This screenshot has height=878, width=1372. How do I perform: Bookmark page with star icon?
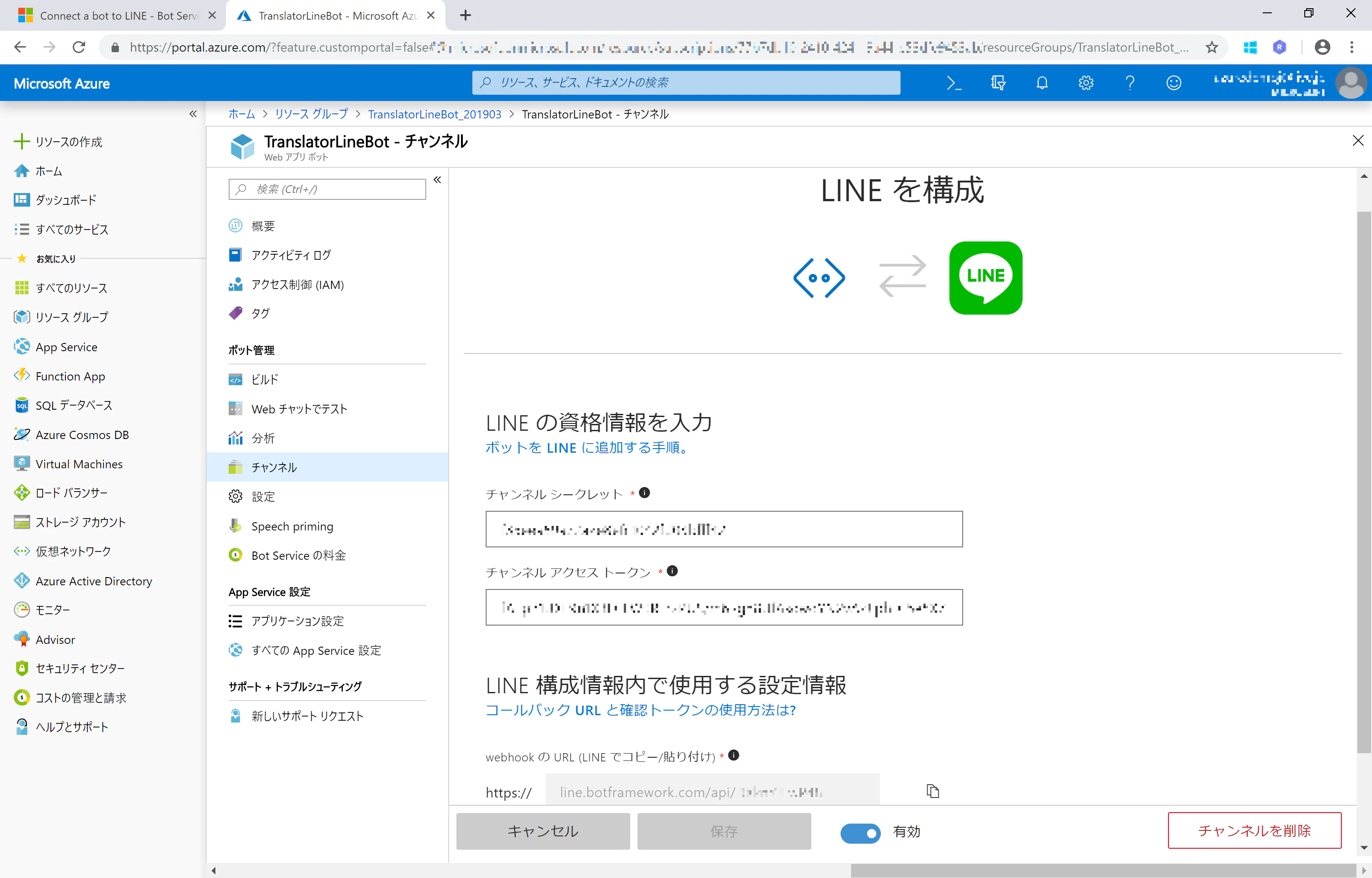[1212, 47]
